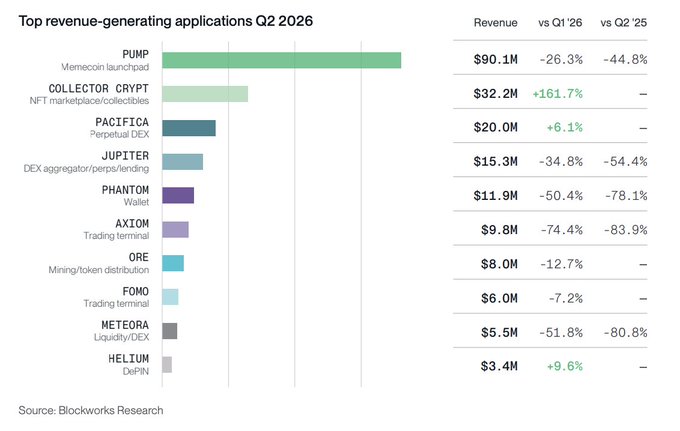Select the PHANTOM label
This screenshot has width=680, height=431.
[125, 190]
